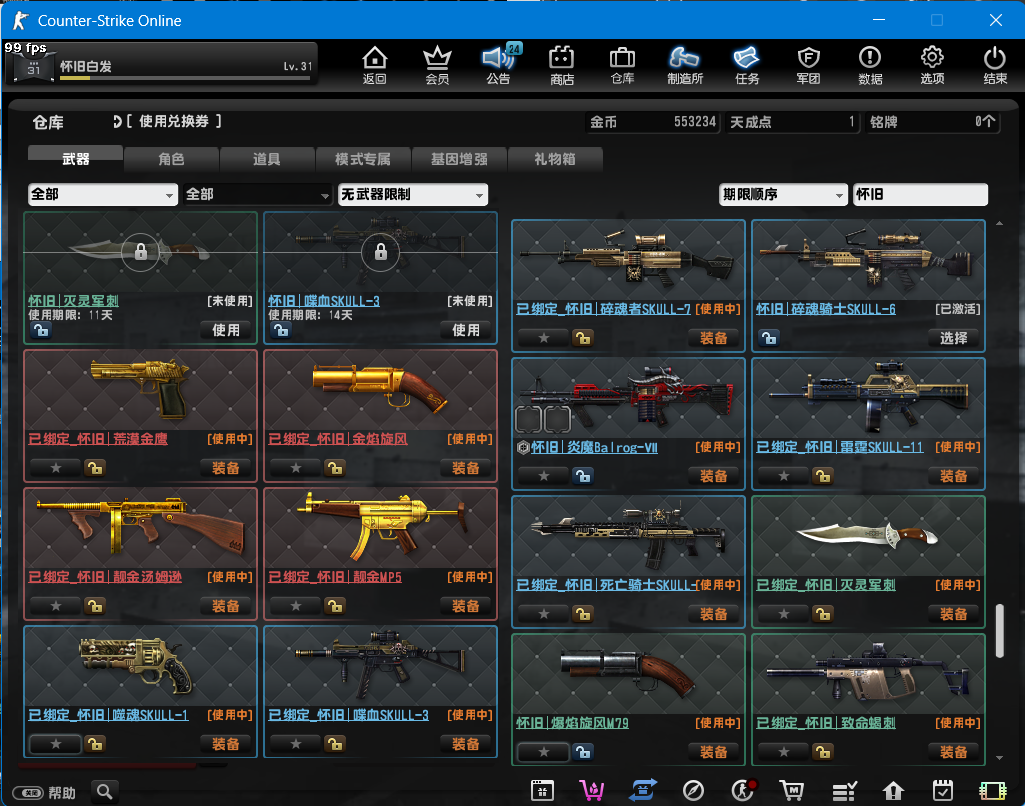This screenshot has width=1025, height=806.
Task: Click the 已绑定_怀旧|荒漠金鹰 name link
Action: point(98,439)
